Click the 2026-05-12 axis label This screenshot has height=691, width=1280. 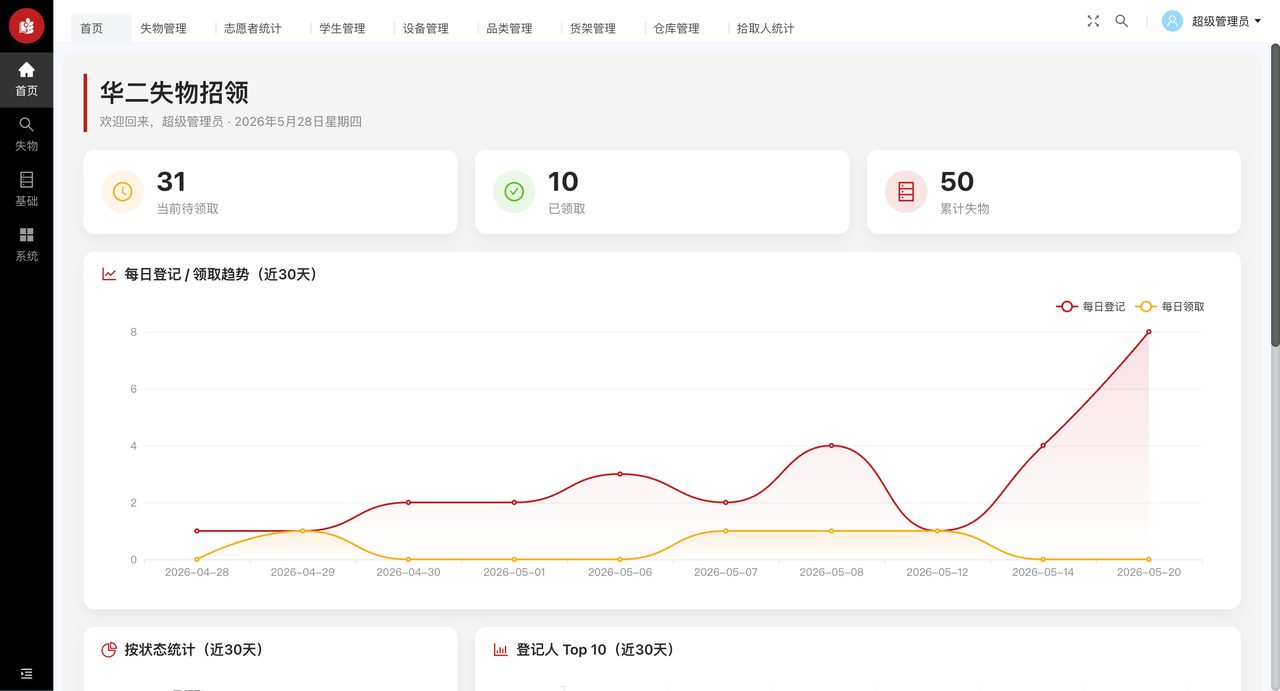(x=937, y=572)
